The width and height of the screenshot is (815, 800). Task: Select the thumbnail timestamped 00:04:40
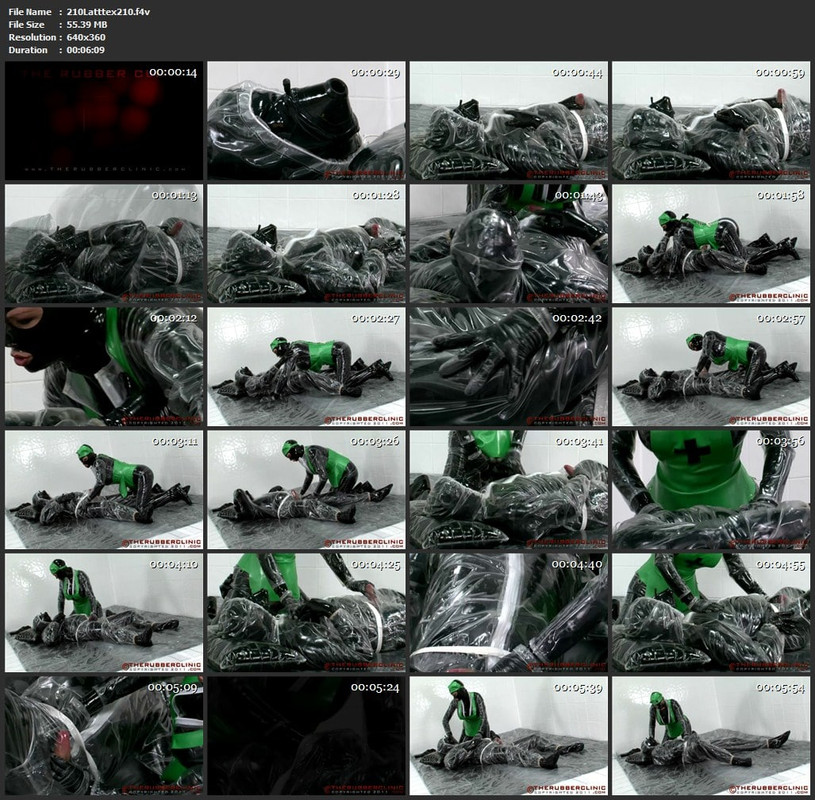(508, 613)
